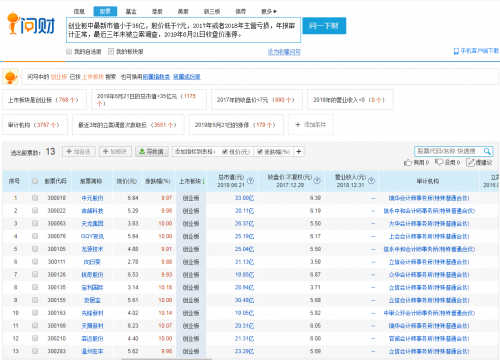Open stock link 中元股份
Image resolution: width=500 pixels, height=360 pixels.
coord(92,198)
